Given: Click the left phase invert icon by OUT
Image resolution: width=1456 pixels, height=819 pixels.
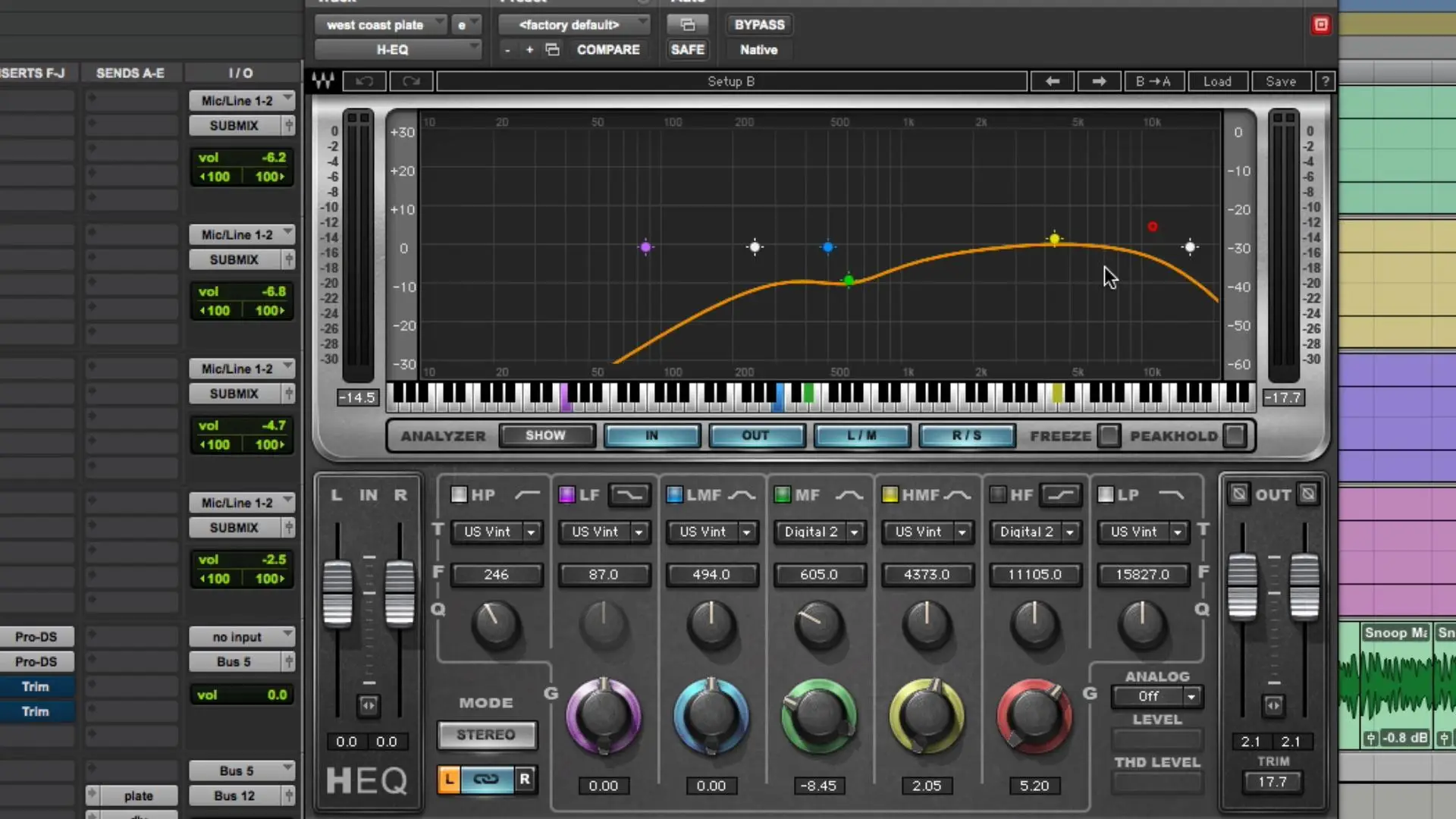Looking at the screenshot, I should (x=1238, y=494).
